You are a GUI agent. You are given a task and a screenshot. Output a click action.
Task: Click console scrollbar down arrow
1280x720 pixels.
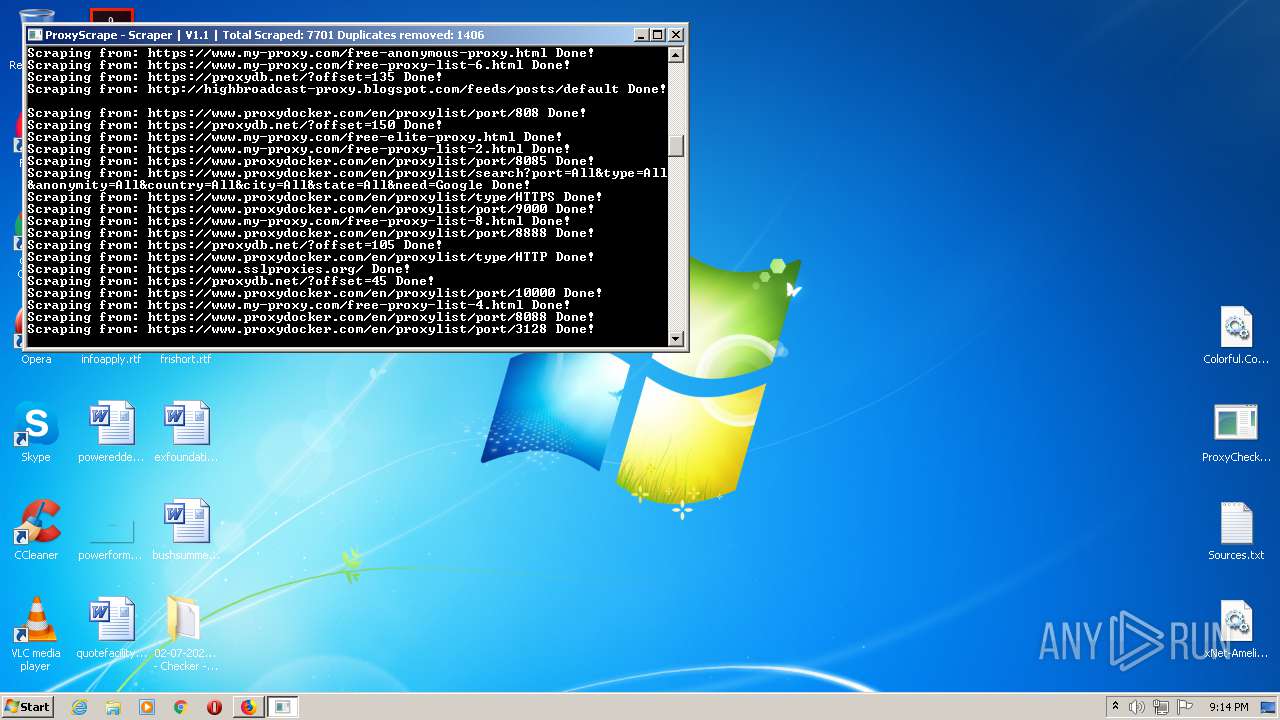point(676,339)
